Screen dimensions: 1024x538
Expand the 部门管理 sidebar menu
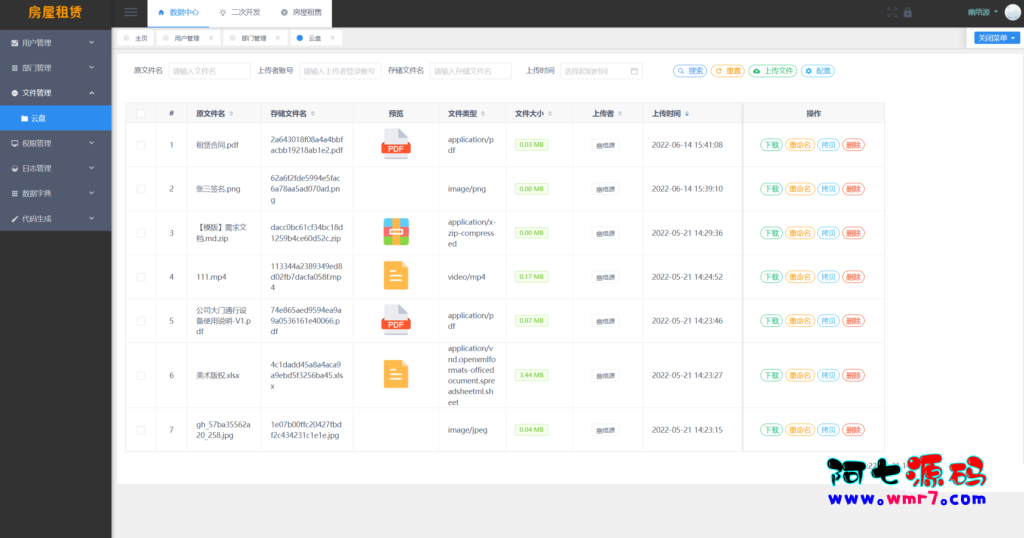[56, 68]
